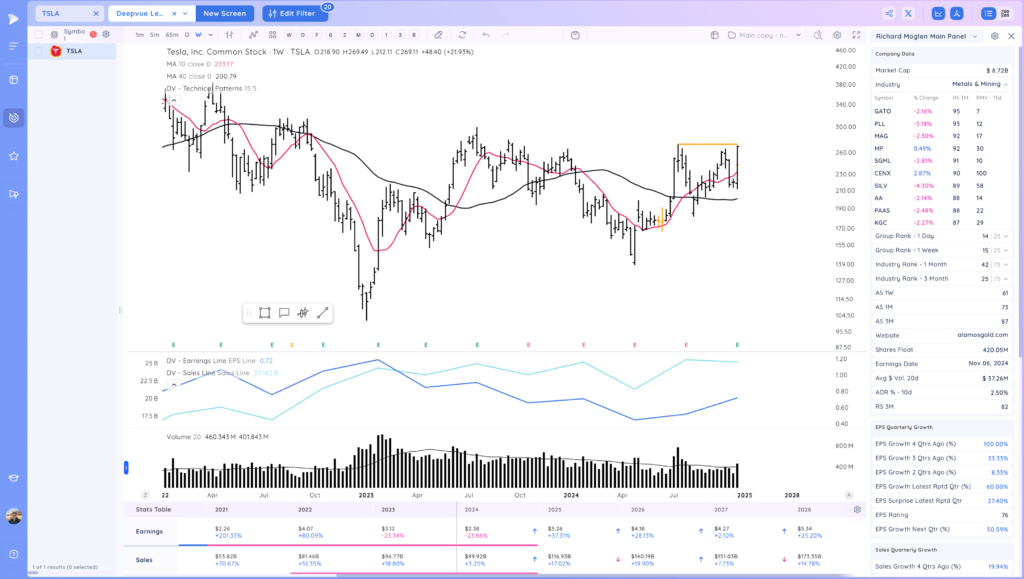Select the trend line drawing tool
The height and width of the screenshot is (579, 1024).
[x=323, y=313]
